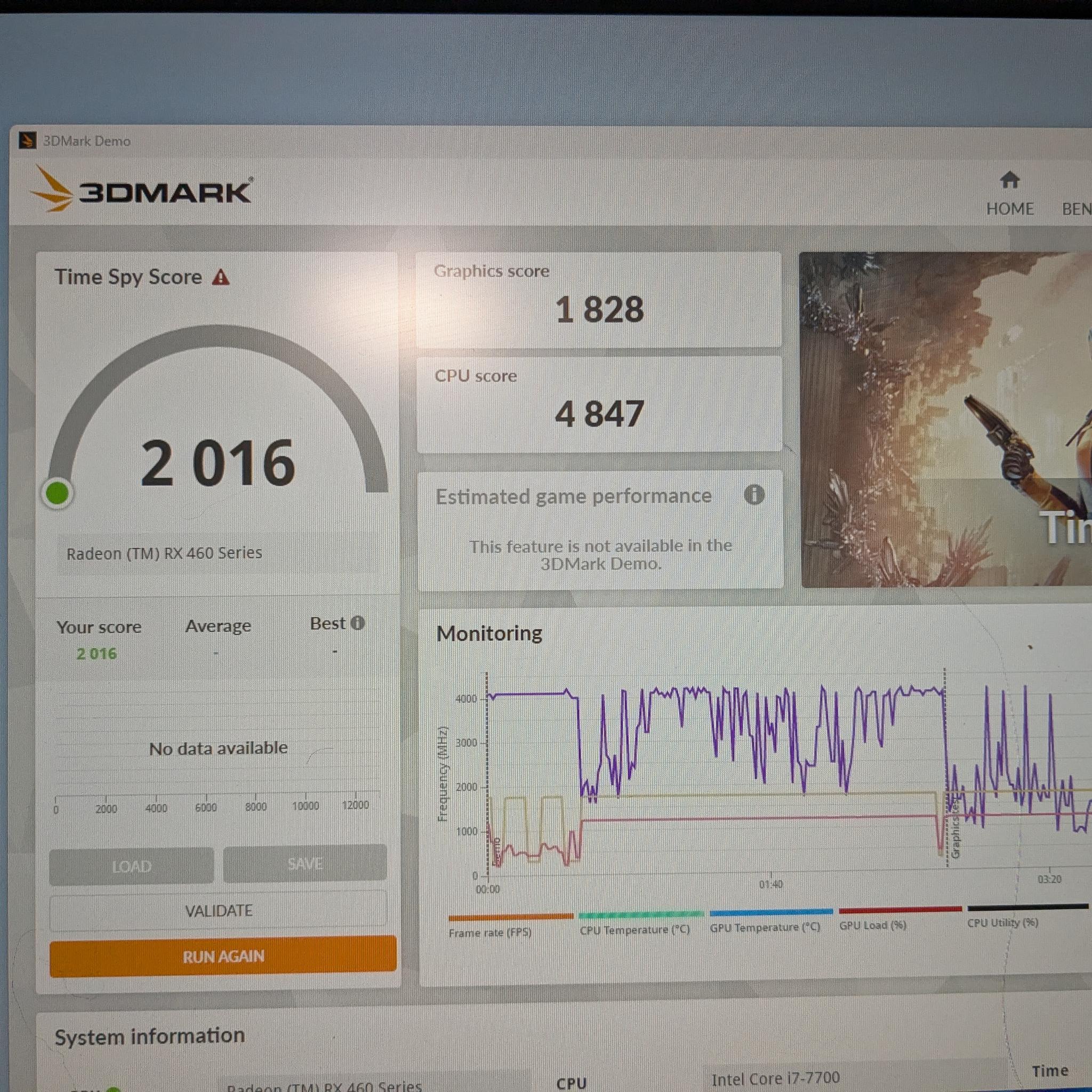The height and width of the screenshot is (1092, 1092).
Task: Click the '3DMark Demo' window title text
Action: pyautogui.click(x=86, y=141)
